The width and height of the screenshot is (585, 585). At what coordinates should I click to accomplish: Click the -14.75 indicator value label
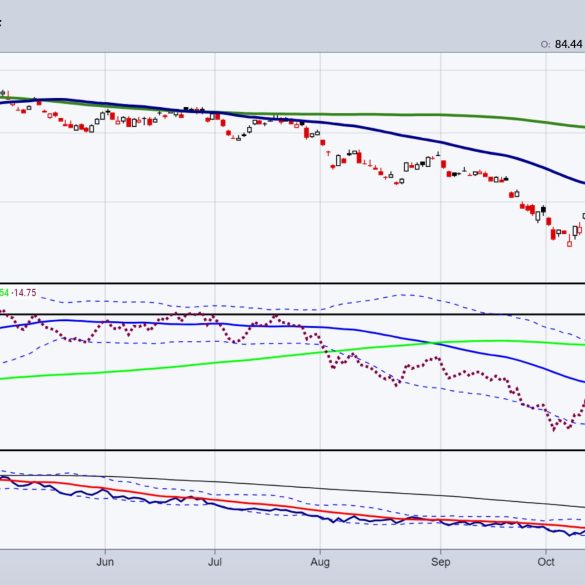pos(24,293)
